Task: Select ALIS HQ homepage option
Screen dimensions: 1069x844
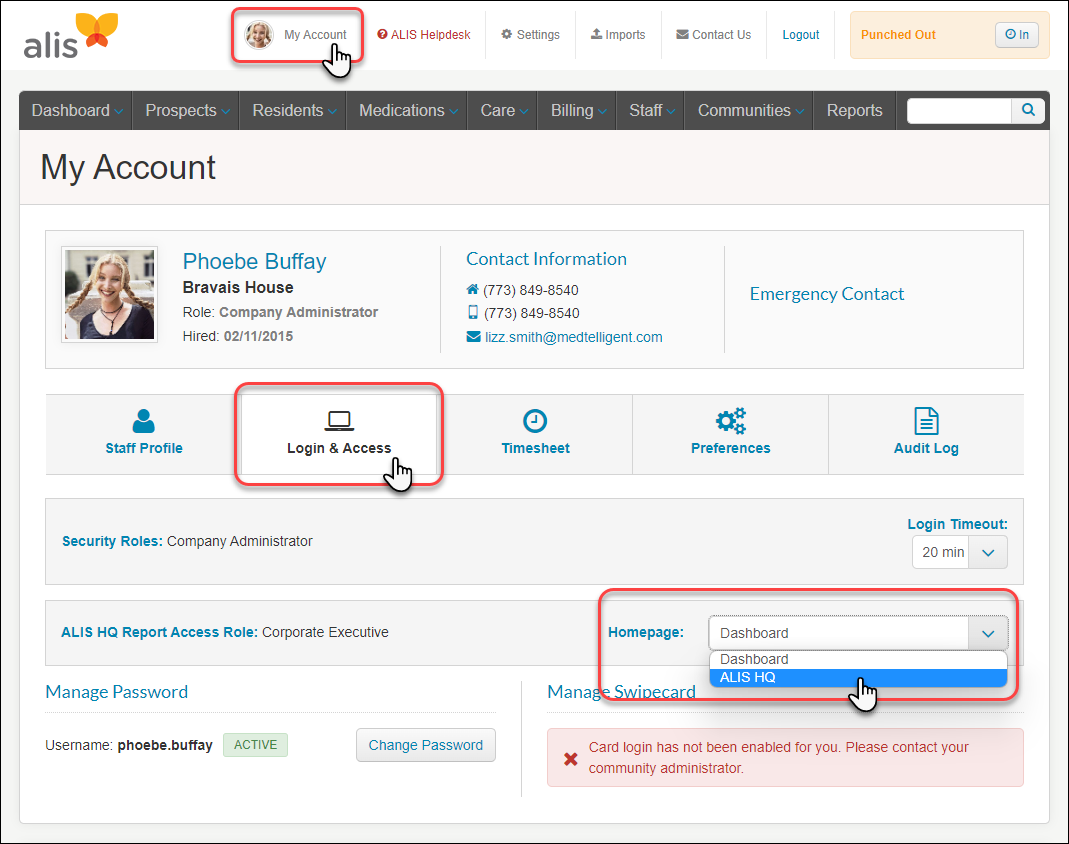Action: pos(857,678)
